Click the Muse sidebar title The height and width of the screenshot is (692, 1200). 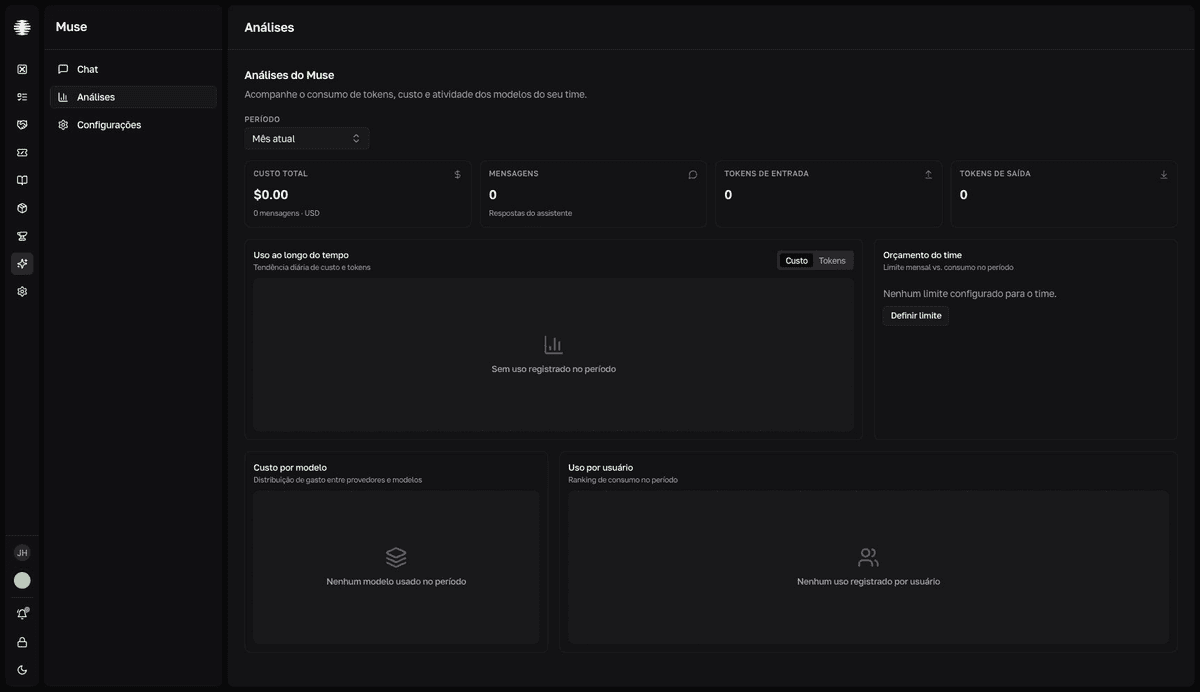71,27
